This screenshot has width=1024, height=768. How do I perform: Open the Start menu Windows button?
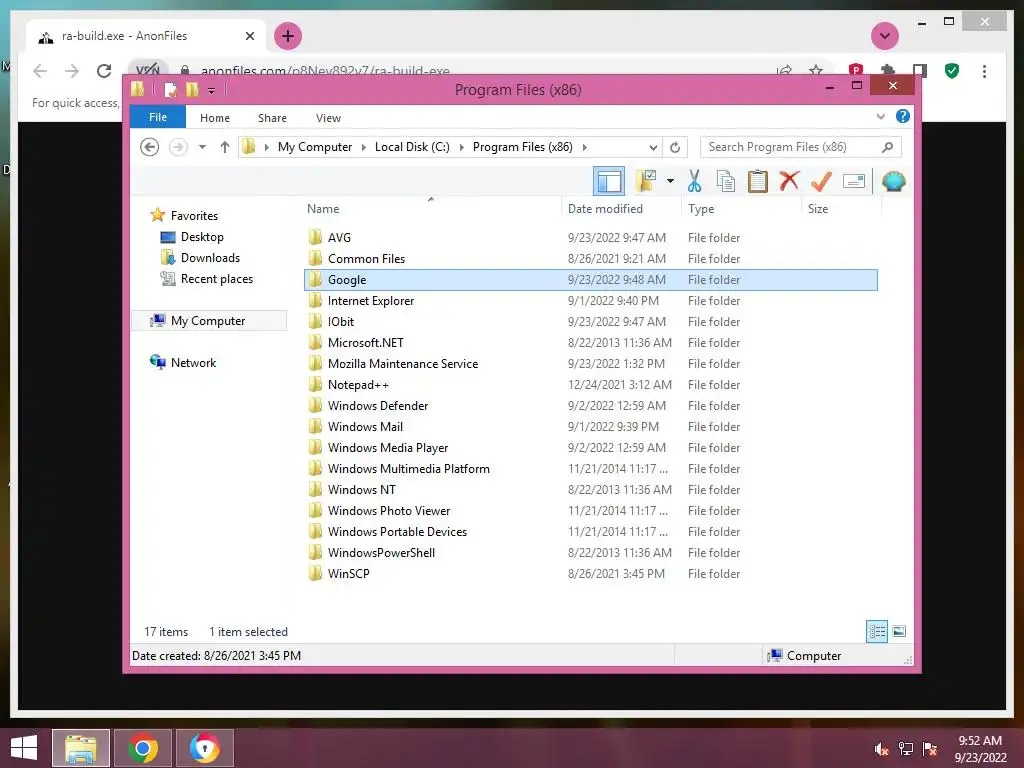[24, 748]
